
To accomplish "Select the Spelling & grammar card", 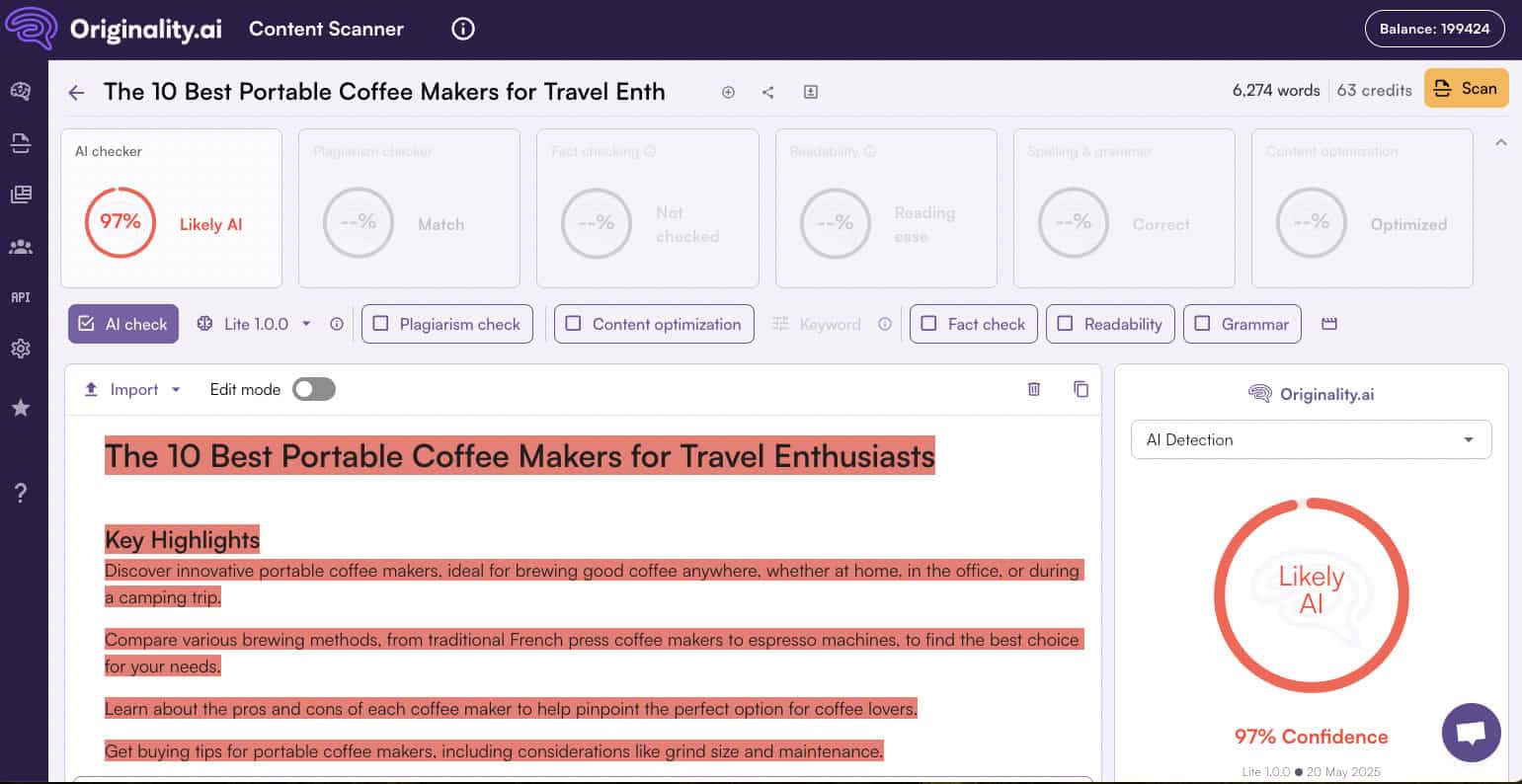I will click(x=1125, y=208).
